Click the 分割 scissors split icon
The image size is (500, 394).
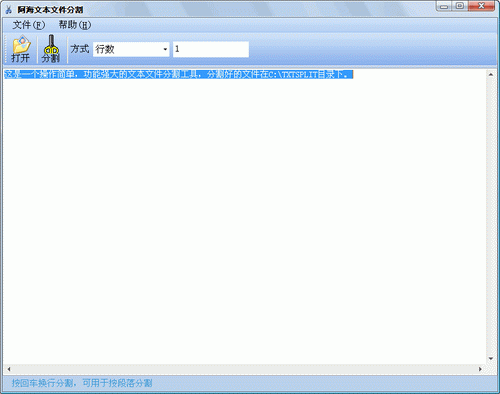(51, 49)
